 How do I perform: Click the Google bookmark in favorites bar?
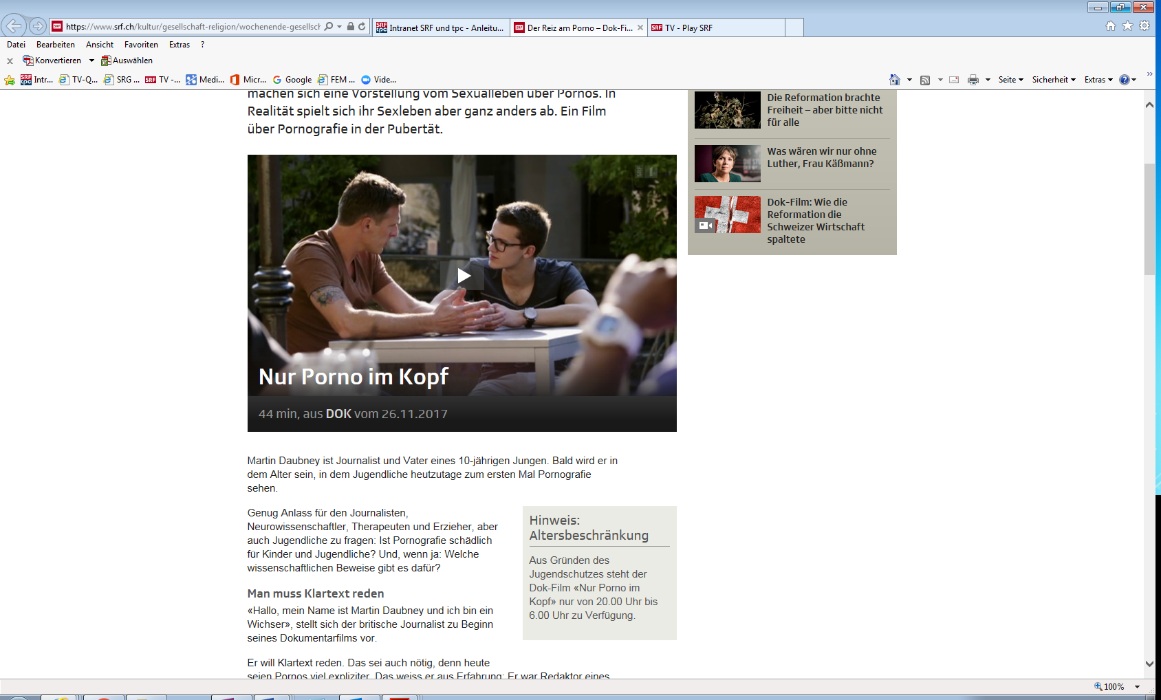pyautogui.click(x=292, y=79)
